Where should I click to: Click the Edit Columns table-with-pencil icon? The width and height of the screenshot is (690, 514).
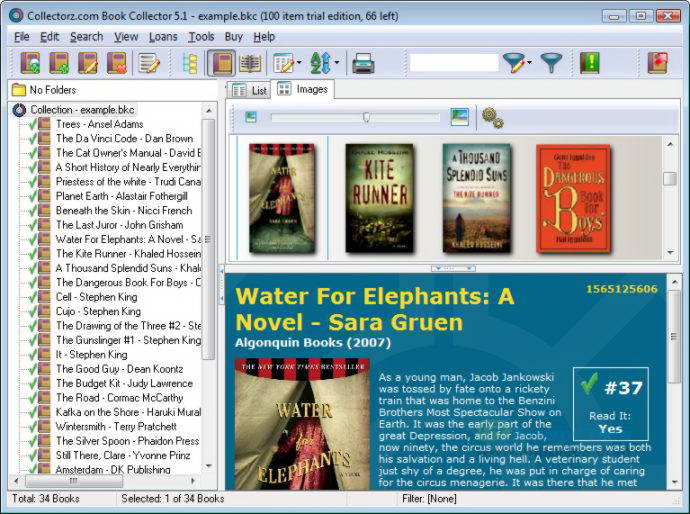[283, 63]
